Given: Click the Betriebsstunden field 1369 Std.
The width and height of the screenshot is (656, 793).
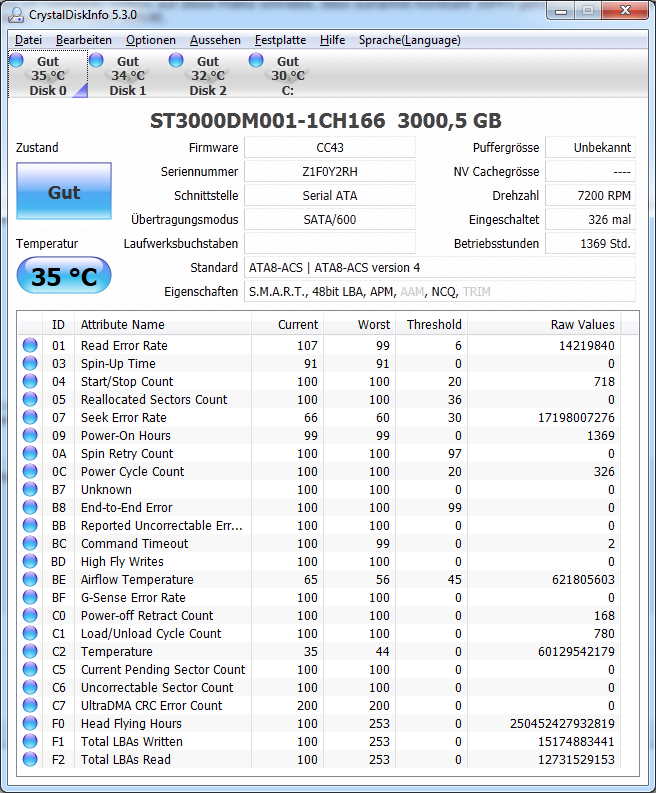Looking at the screenshot, I should (590, 243).
